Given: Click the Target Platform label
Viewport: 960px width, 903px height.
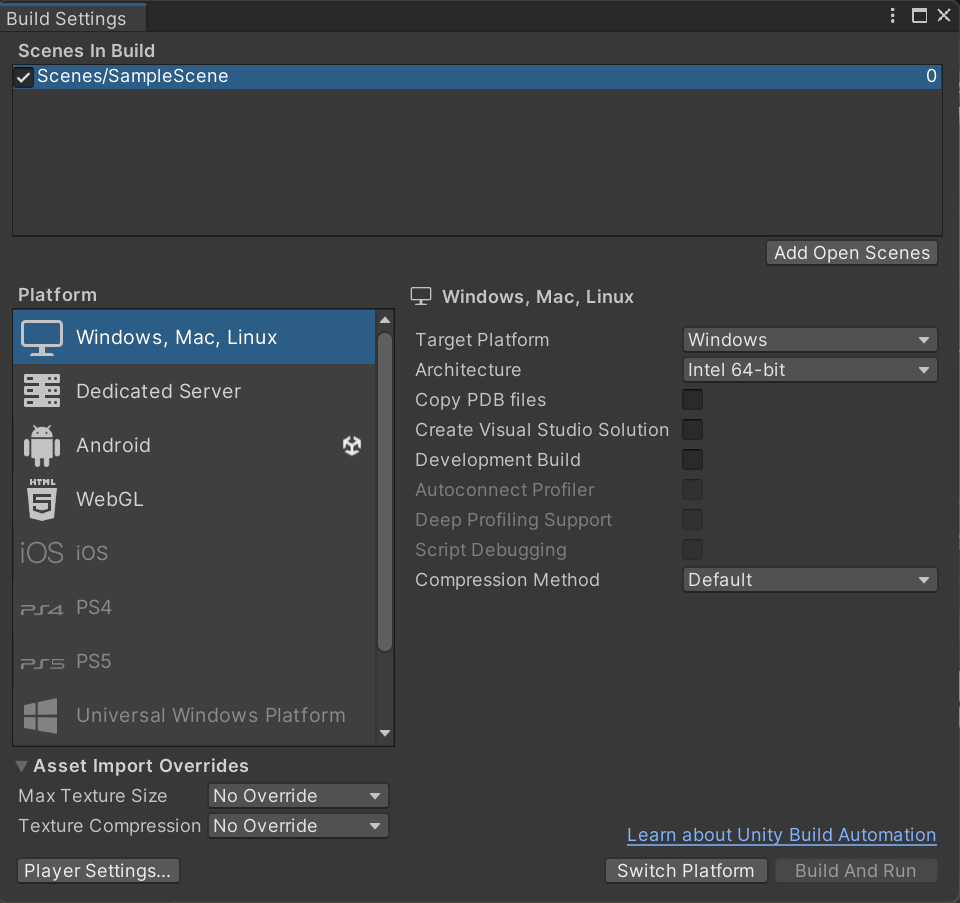Looking at the screenshot, I should 482,340.
